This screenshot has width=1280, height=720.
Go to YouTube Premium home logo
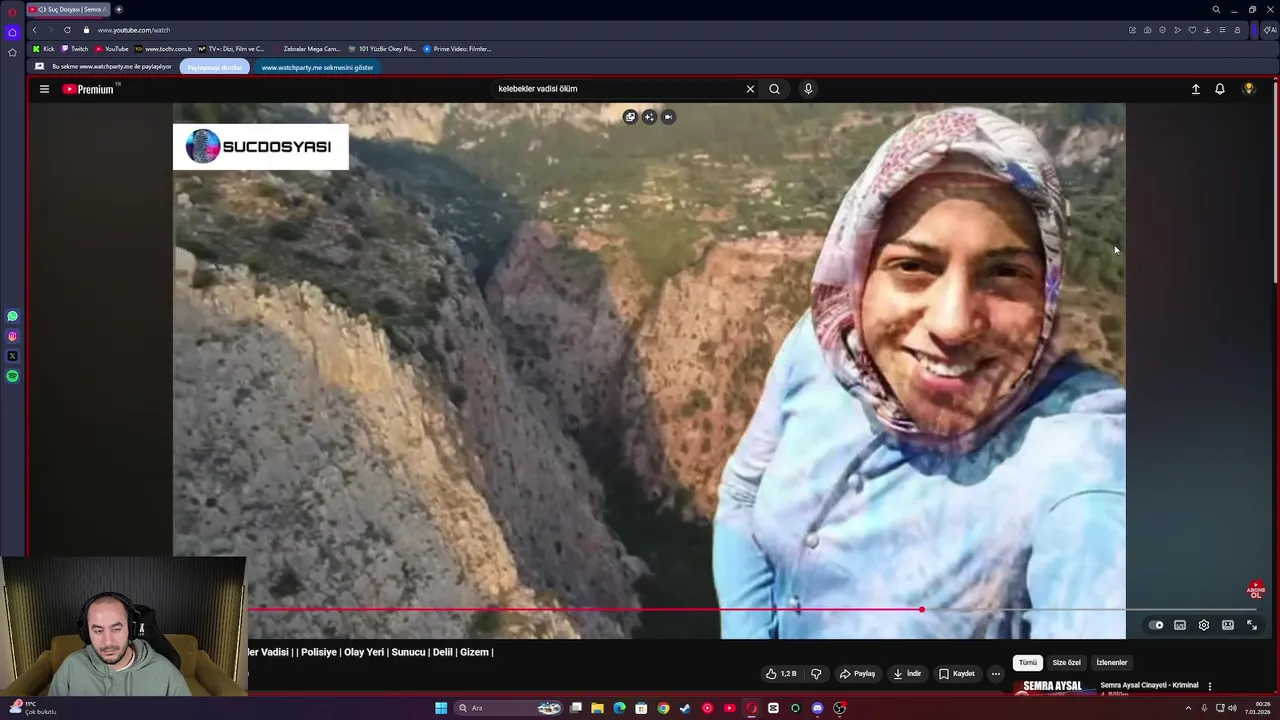pos(89,89)
